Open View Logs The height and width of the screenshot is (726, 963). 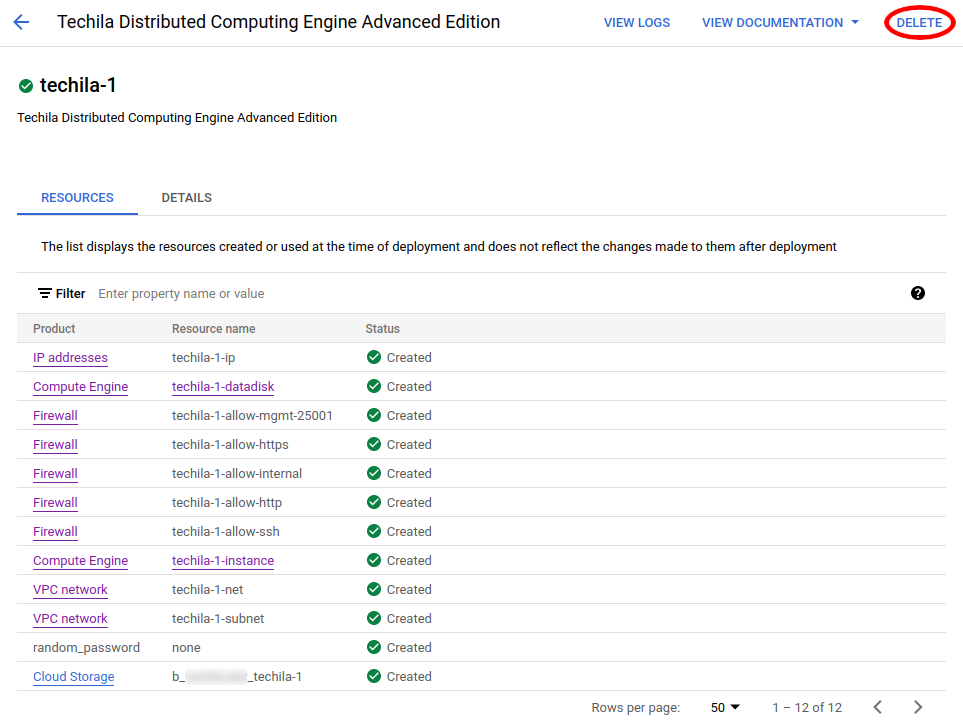[636, 22]
